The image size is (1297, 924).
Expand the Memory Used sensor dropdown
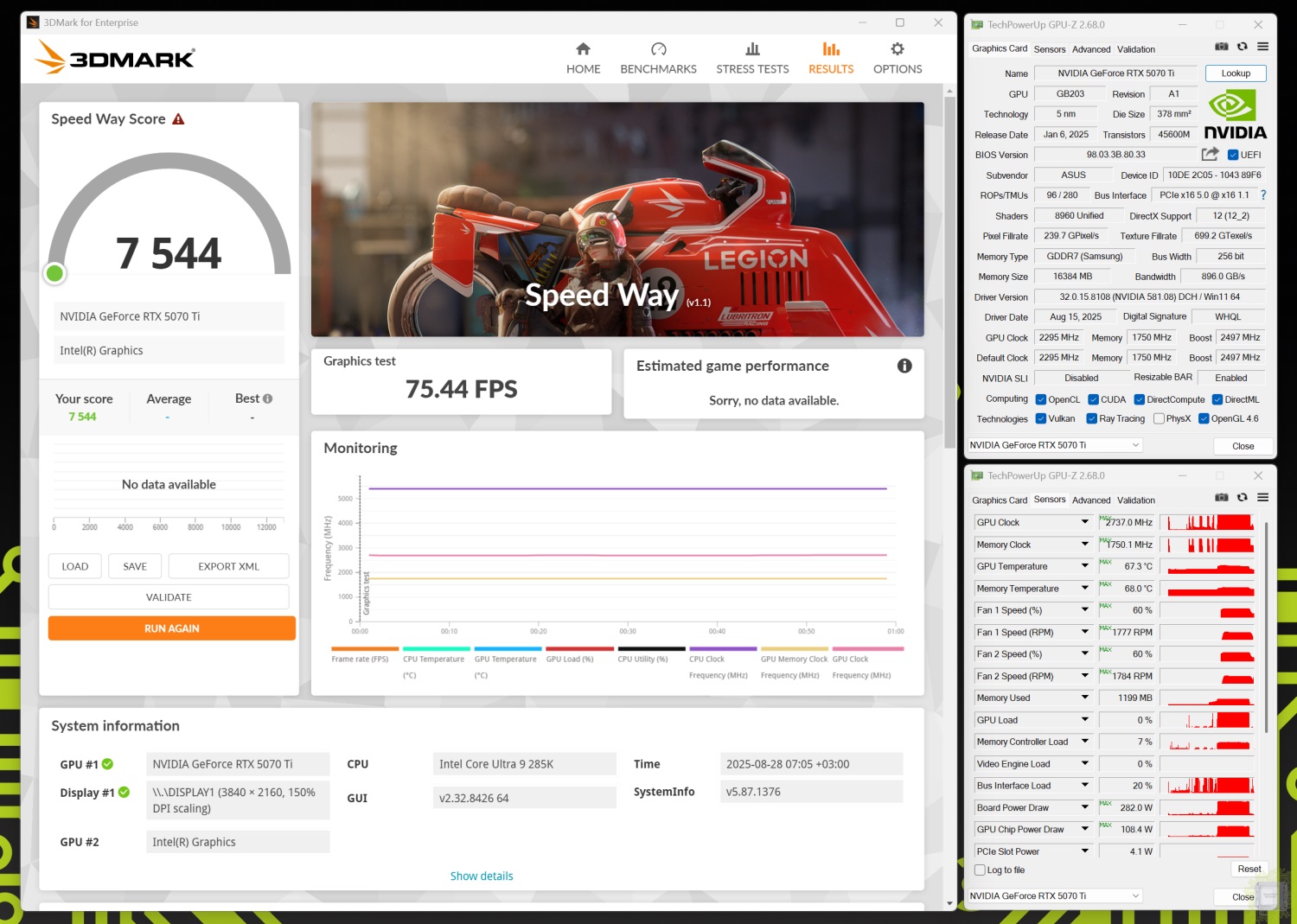[x=1084, y=698]
